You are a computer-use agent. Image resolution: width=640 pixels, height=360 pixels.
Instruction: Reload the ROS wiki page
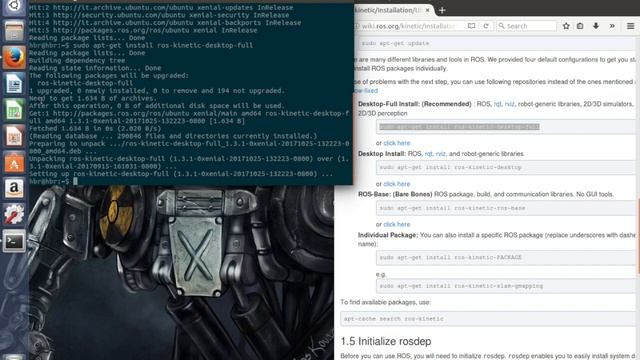point(486,26)
